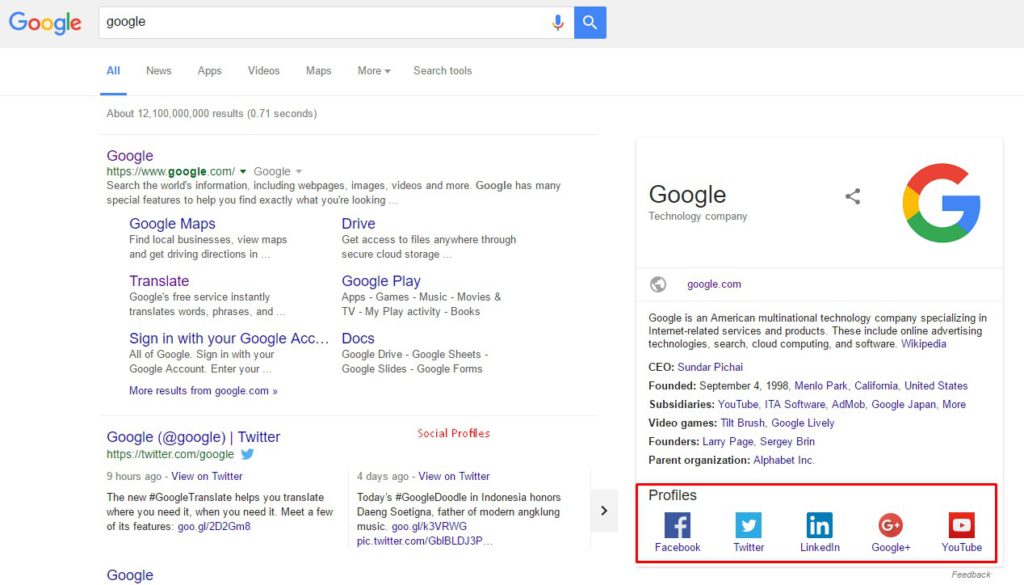Switch to the Maps tab
Screen dimensions: 1024x585
point(319,71)
